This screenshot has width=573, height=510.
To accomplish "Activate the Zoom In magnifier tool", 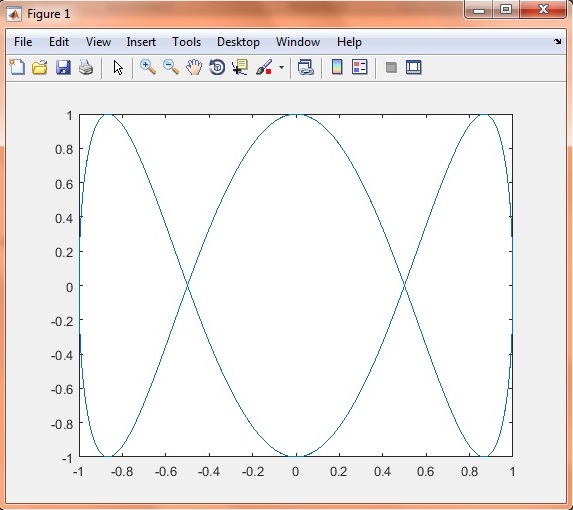I will coord(148,68).
